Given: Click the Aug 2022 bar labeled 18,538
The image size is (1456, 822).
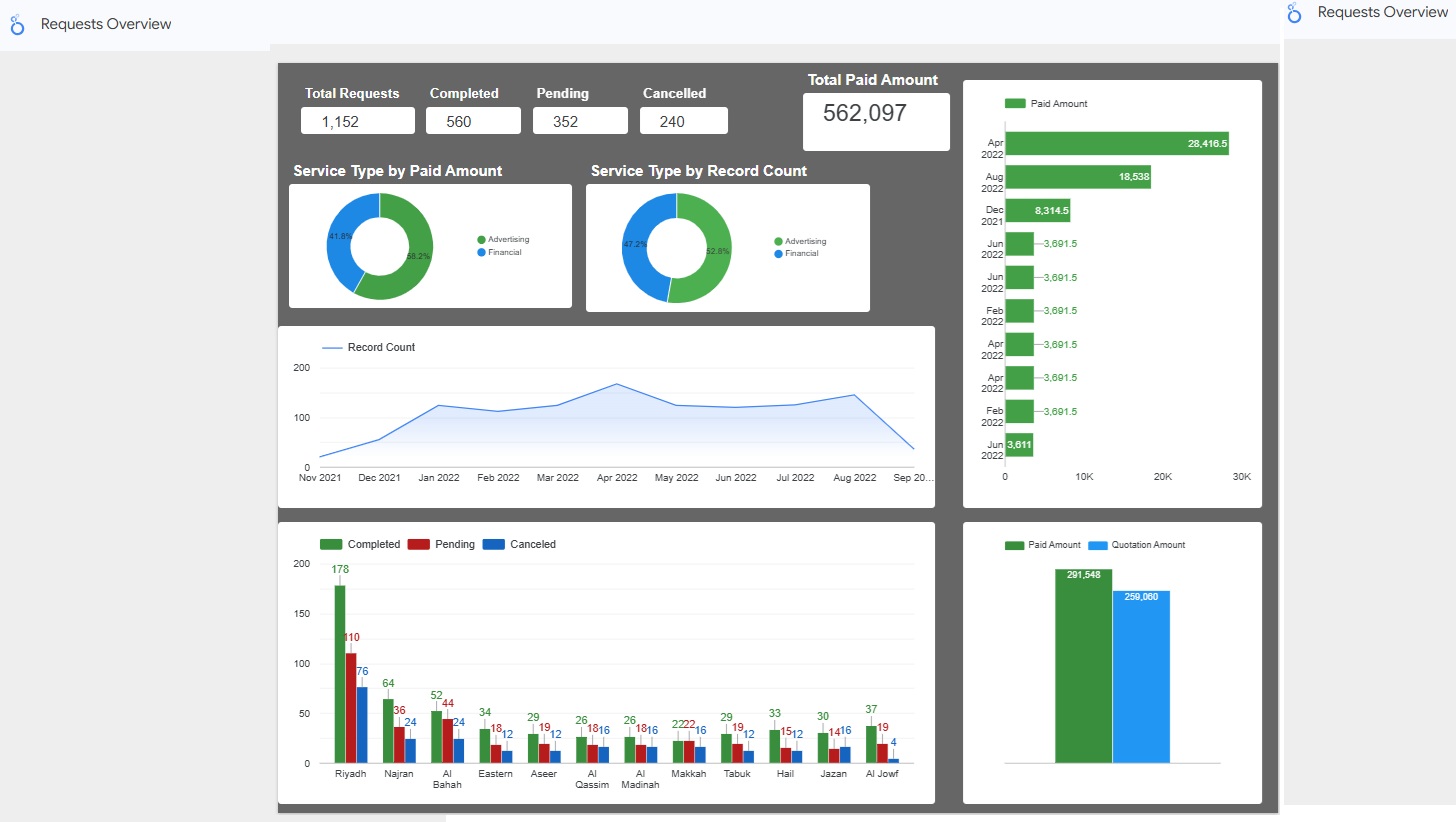Looking at the screenshot, I should [1077, 177].
